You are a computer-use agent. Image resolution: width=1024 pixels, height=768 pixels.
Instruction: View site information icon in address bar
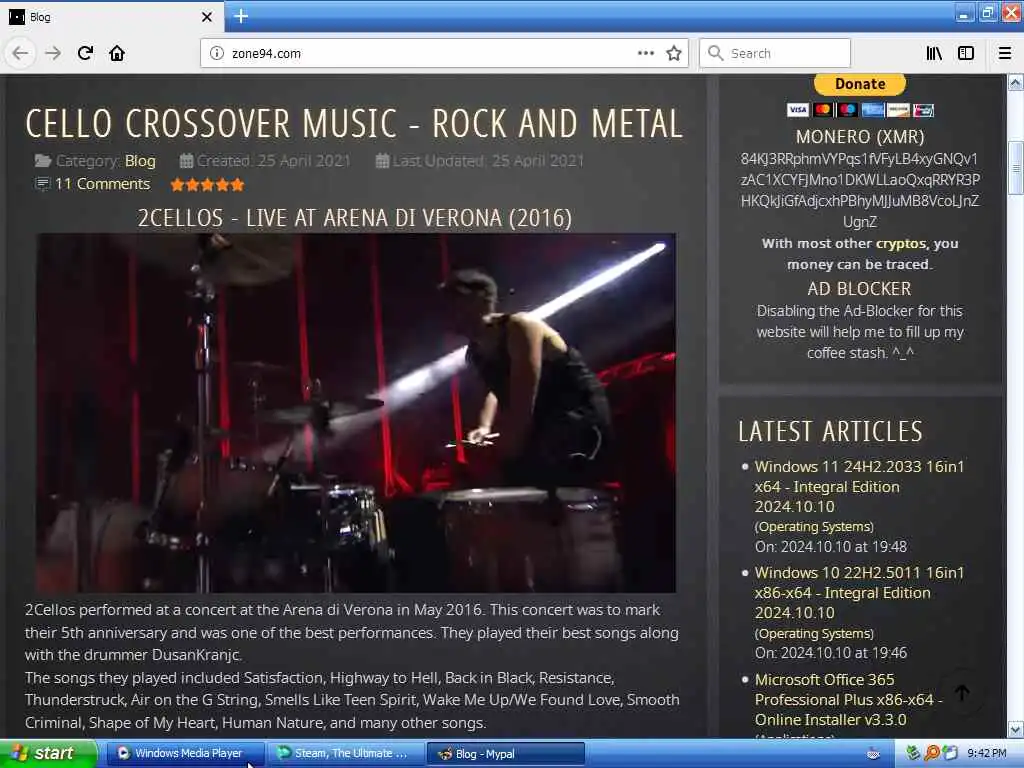[x=217, y=54]
